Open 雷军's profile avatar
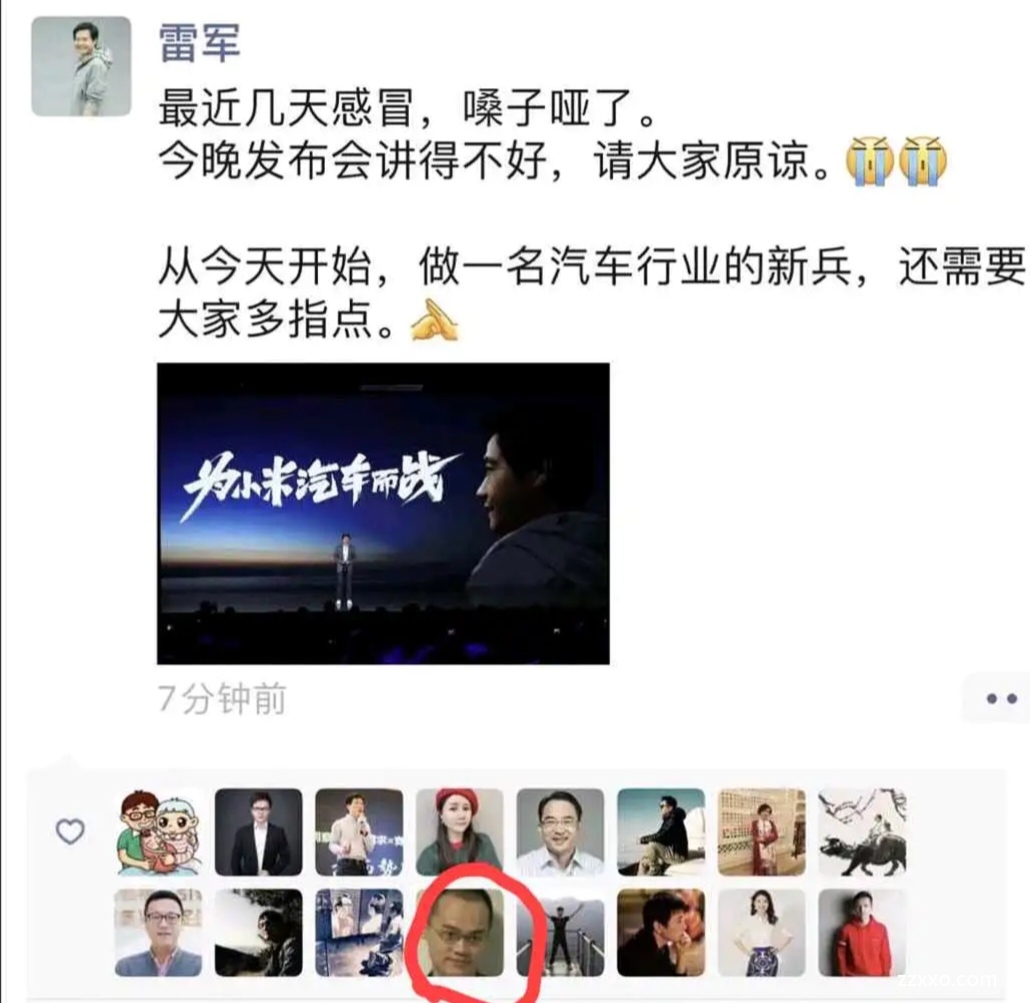 [x=81, y=66]
